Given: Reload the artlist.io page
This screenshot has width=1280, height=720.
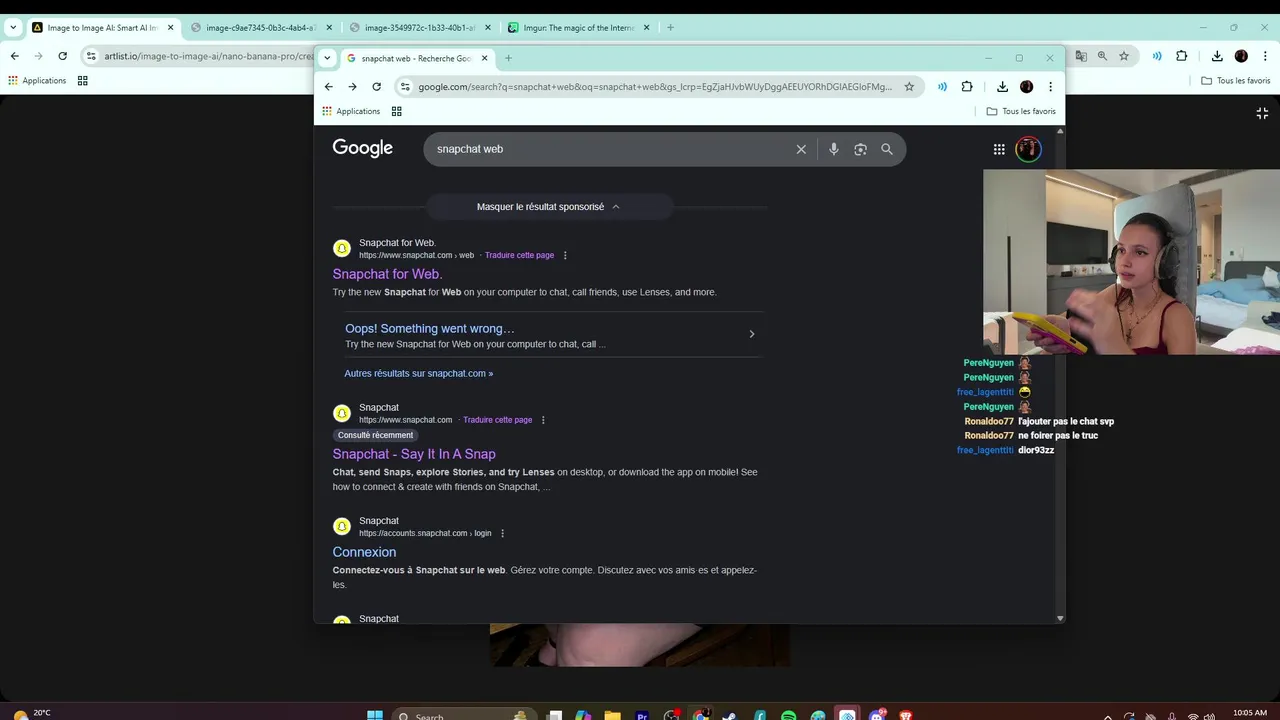Looking at the screenshot, I should [x=62, y=56].
